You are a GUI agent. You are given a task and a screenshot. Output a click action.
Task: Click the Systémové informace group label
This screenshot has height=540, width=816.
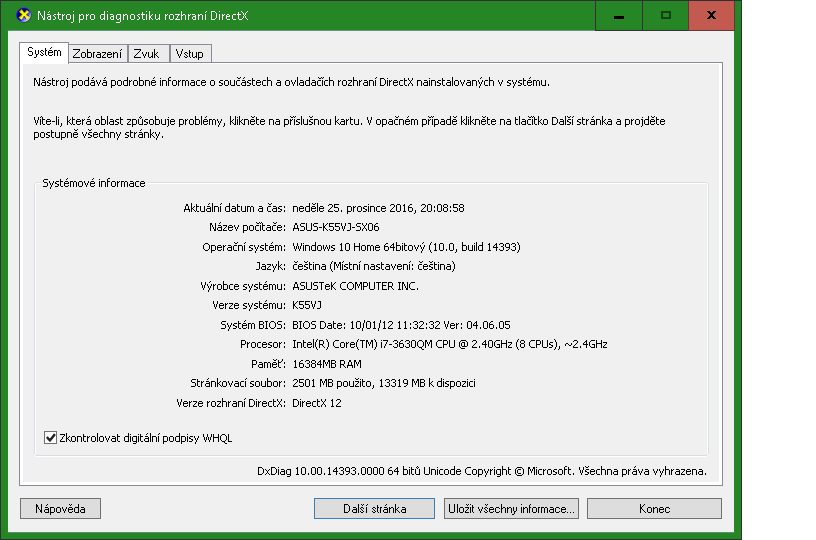94,183
